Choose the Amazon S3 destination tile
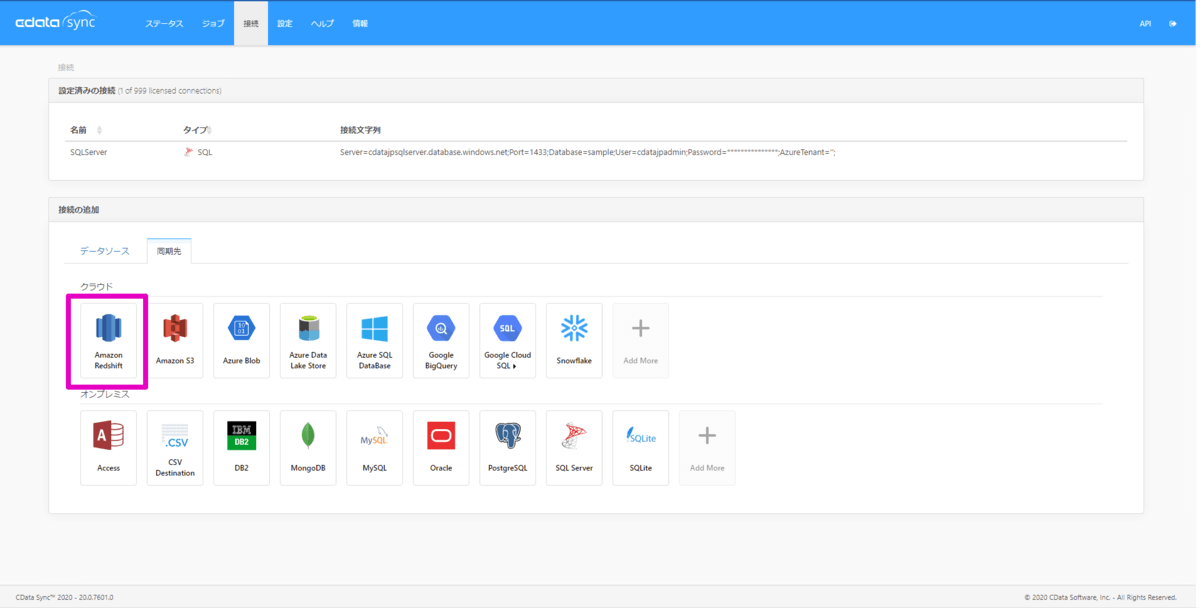The image size is (1200, 608). coord(175,341)
